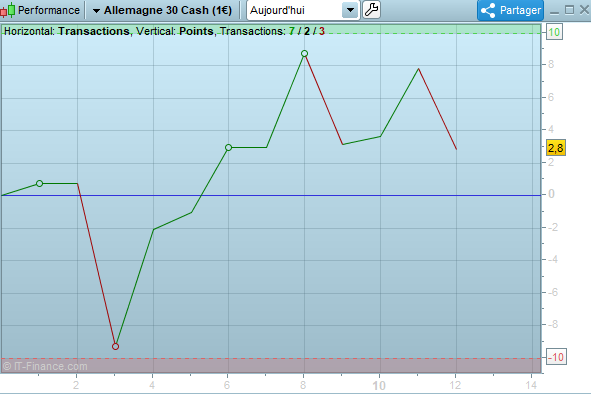Click the circle marker at transaction 1

[x=40, y=184]
